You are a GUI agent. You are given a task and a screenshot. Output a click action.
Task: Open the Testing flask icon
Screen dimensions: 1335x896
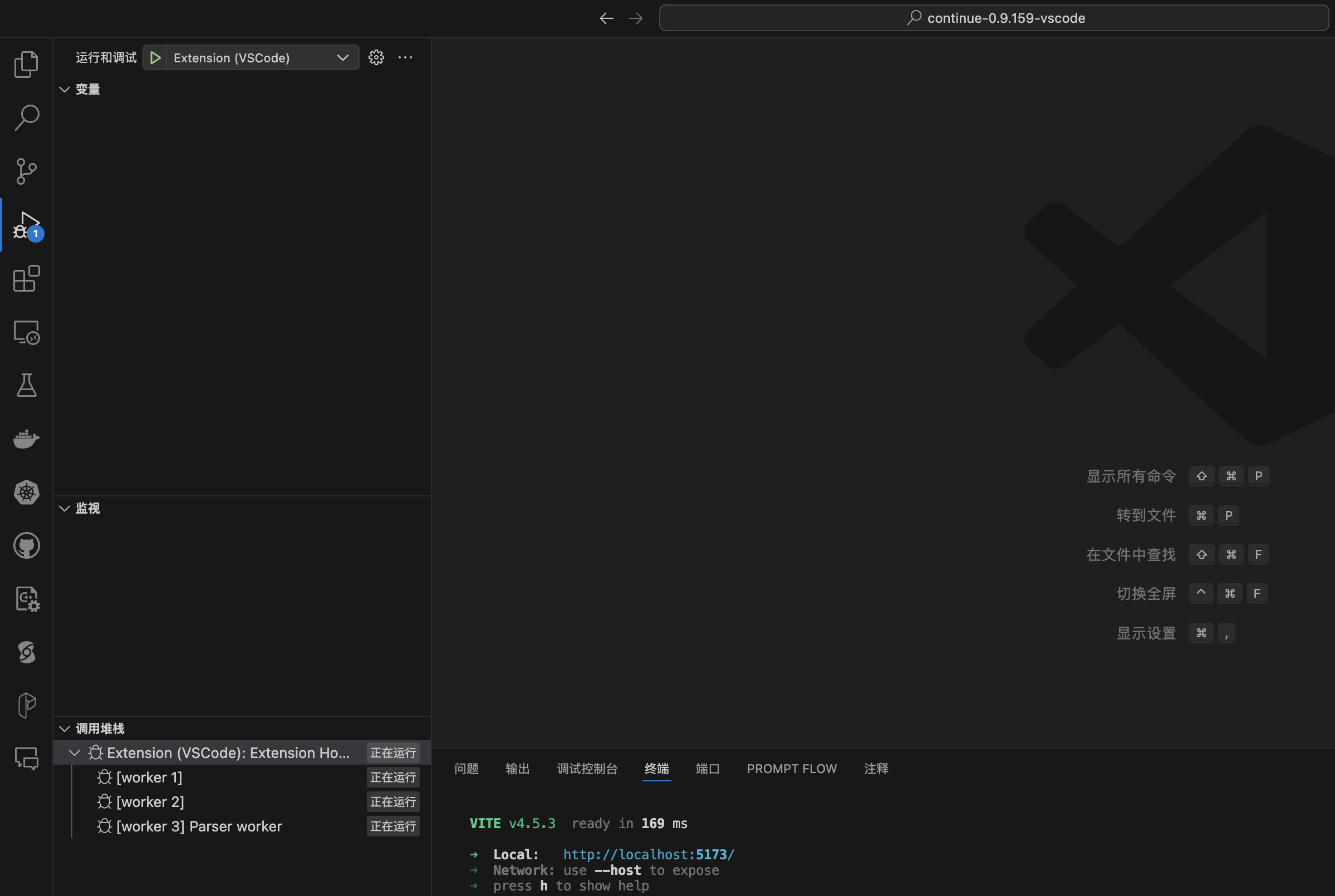pyautogui.click(x=26, y=385)
